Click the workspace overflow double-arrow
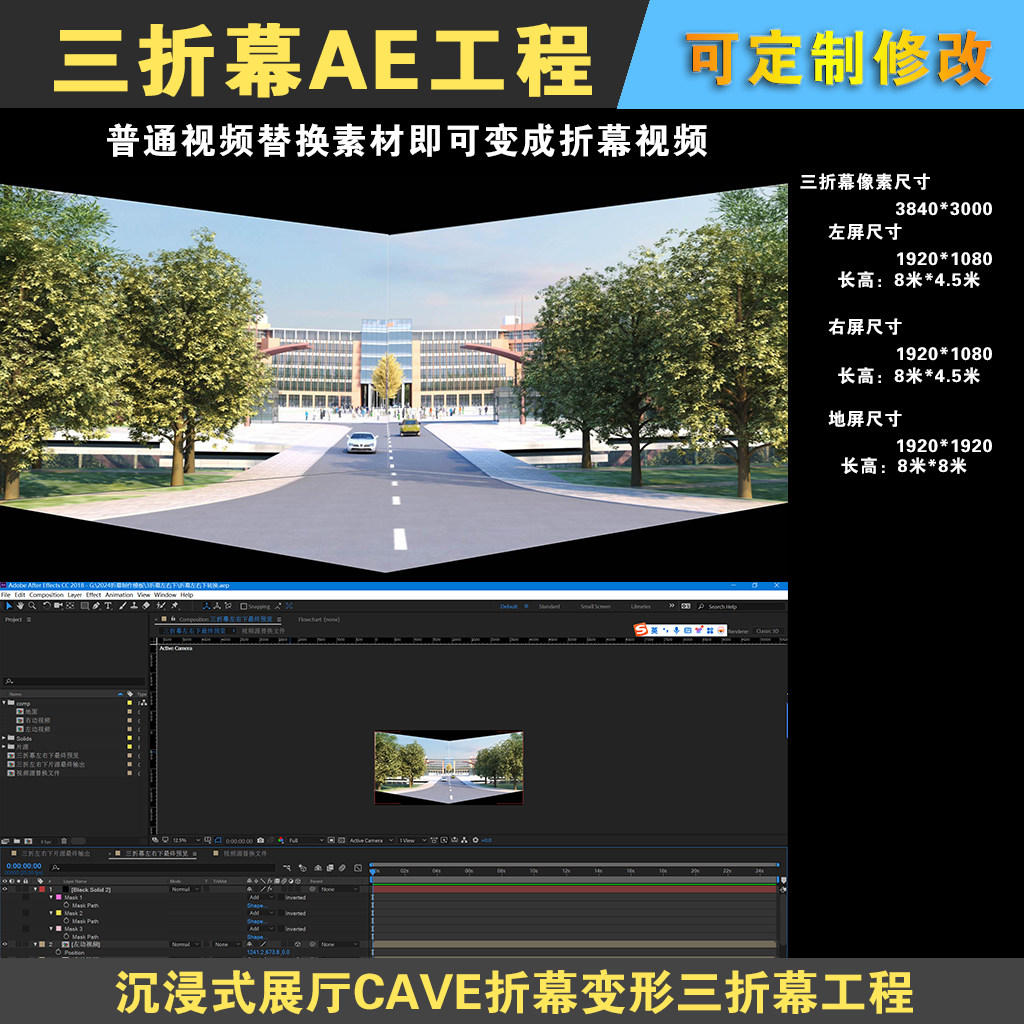Image resolution: width=1024 pixels, height=1024 pixels. [x=671, y=606]
